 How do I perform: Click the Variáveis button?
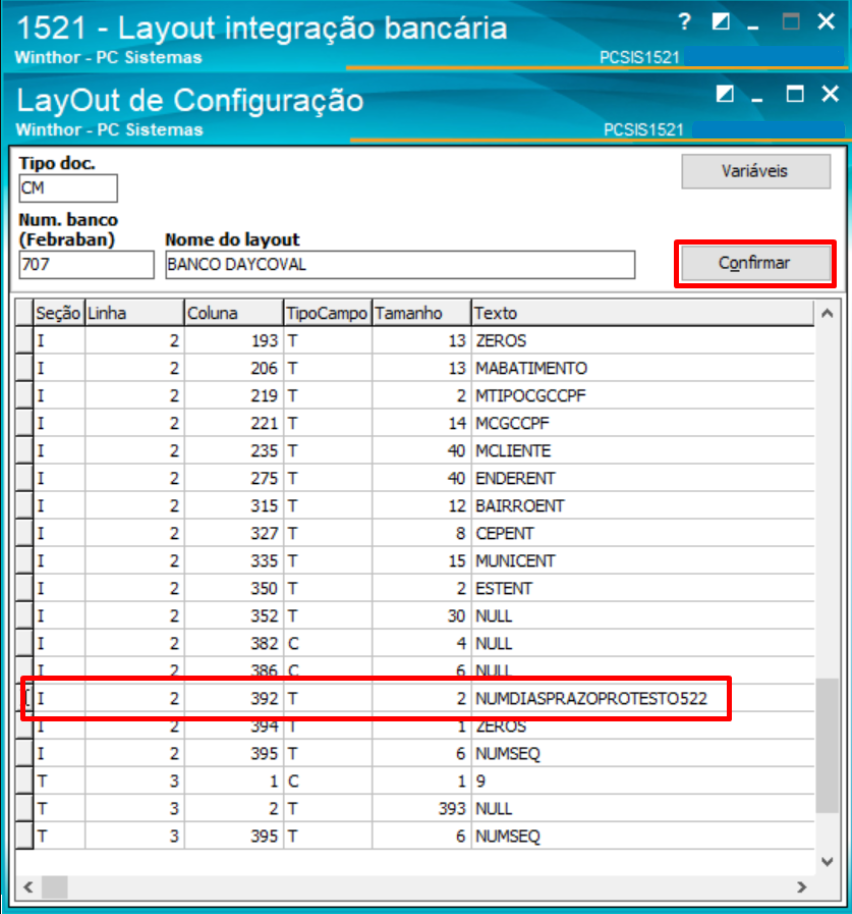[x=756, y=171]
